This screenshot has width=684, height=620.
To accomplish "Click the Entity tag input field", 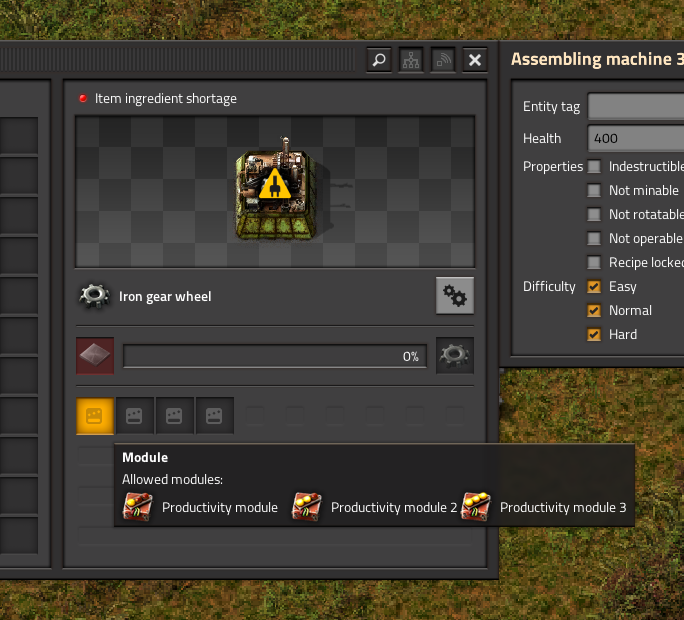I will [636, 106].
